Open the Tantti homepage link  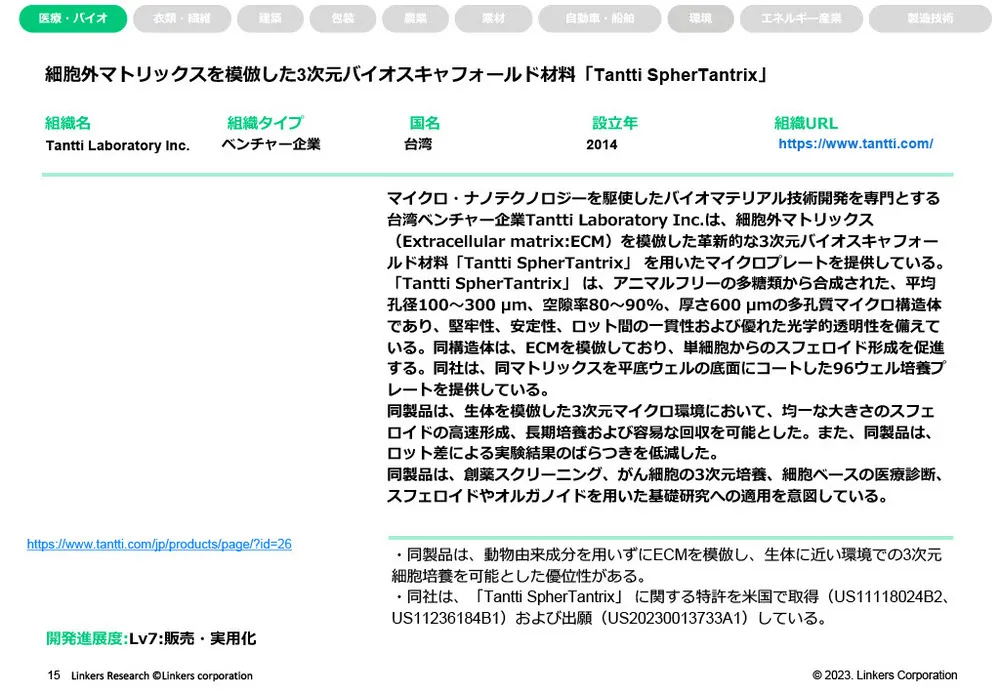coord(855,143)
